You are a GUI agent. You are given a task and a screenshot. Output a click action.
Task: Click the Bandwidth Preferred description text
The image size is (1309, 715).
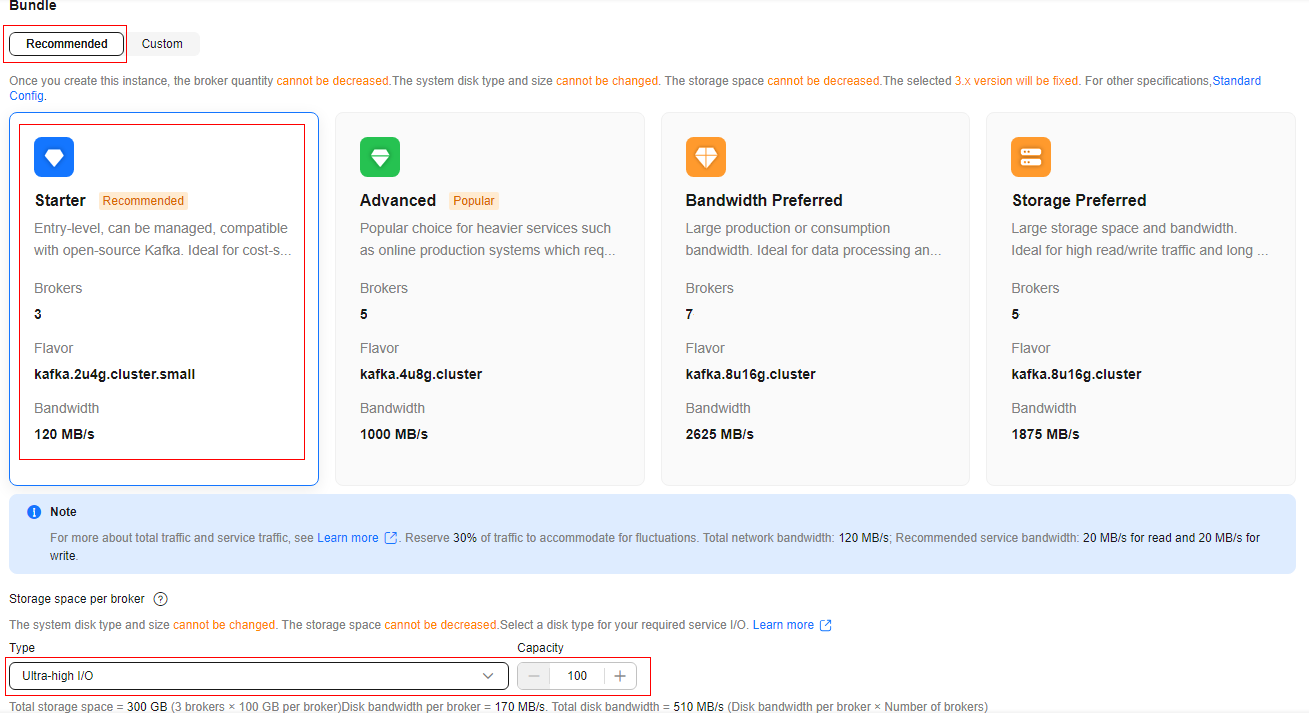pyautogui.click(x=814, y=239)
